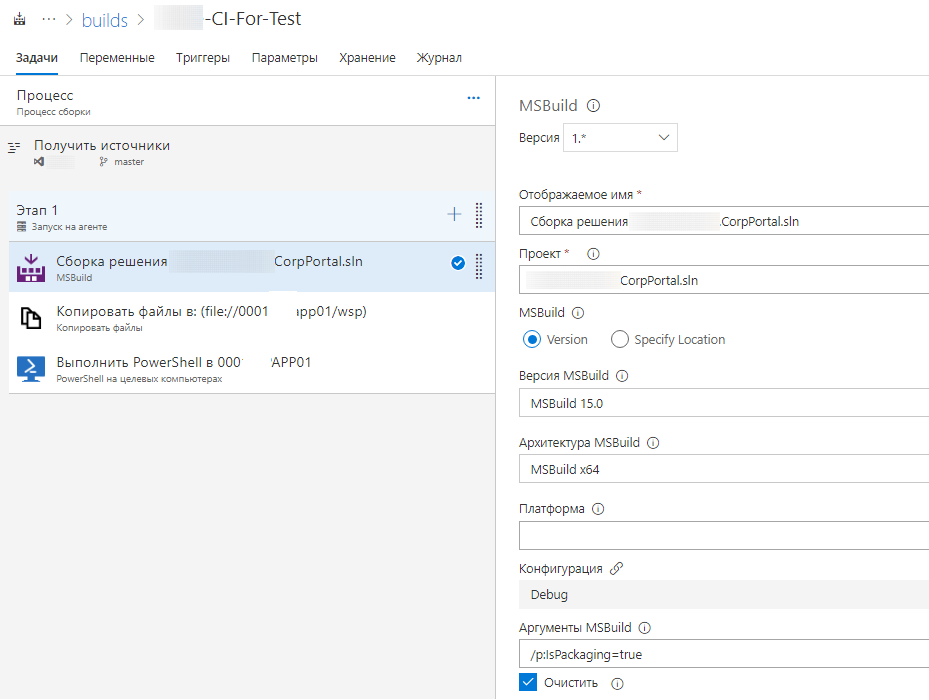Toggle the Очистить checkbox

pyautogui.click(x=529, y=683)
